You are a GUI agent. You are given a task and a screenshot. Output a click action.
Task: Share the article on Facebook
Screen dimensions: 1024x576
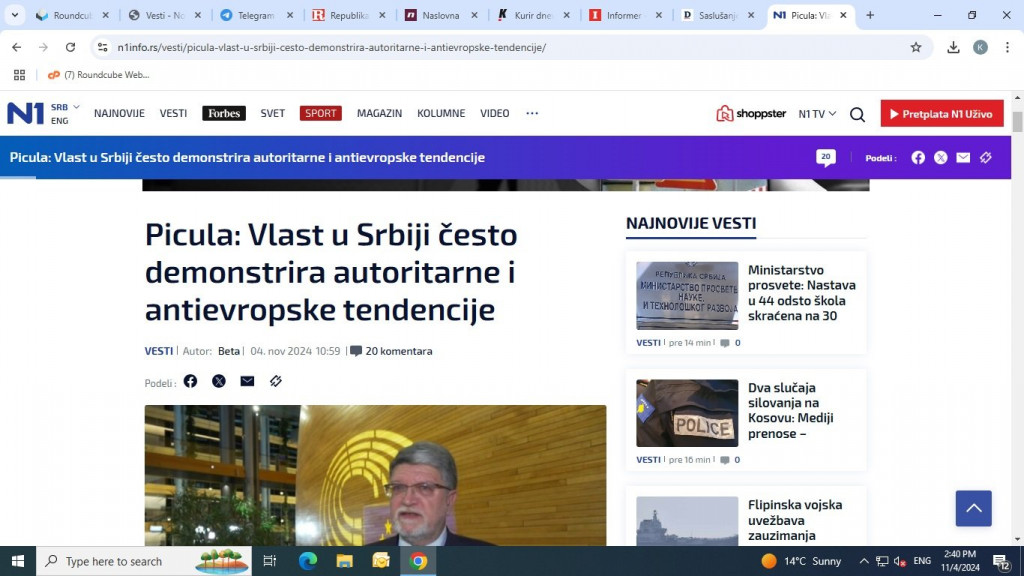pos(190,381)
